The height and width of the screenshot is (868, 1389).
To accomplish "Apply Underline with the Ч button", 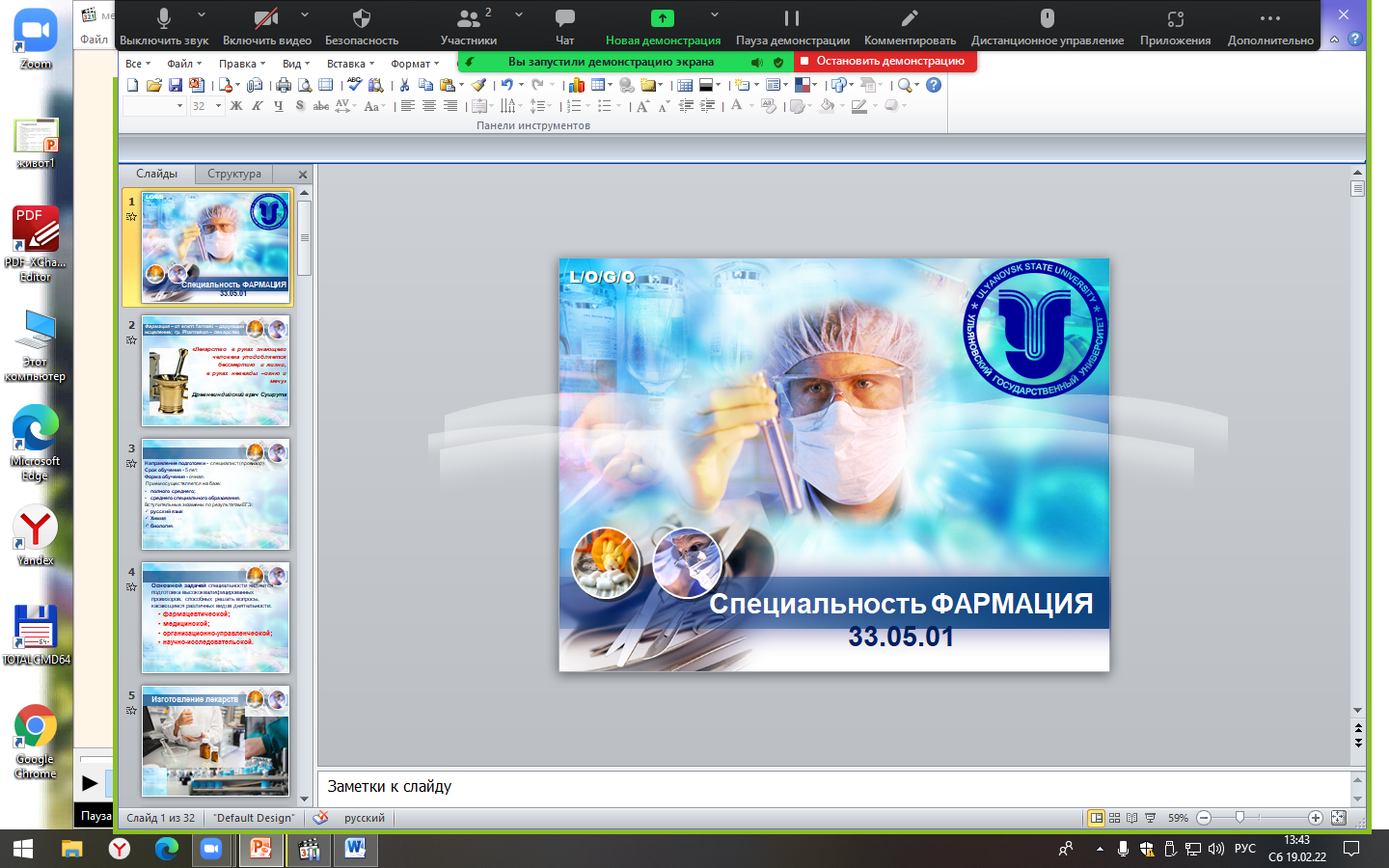I will tap(279, 106).
